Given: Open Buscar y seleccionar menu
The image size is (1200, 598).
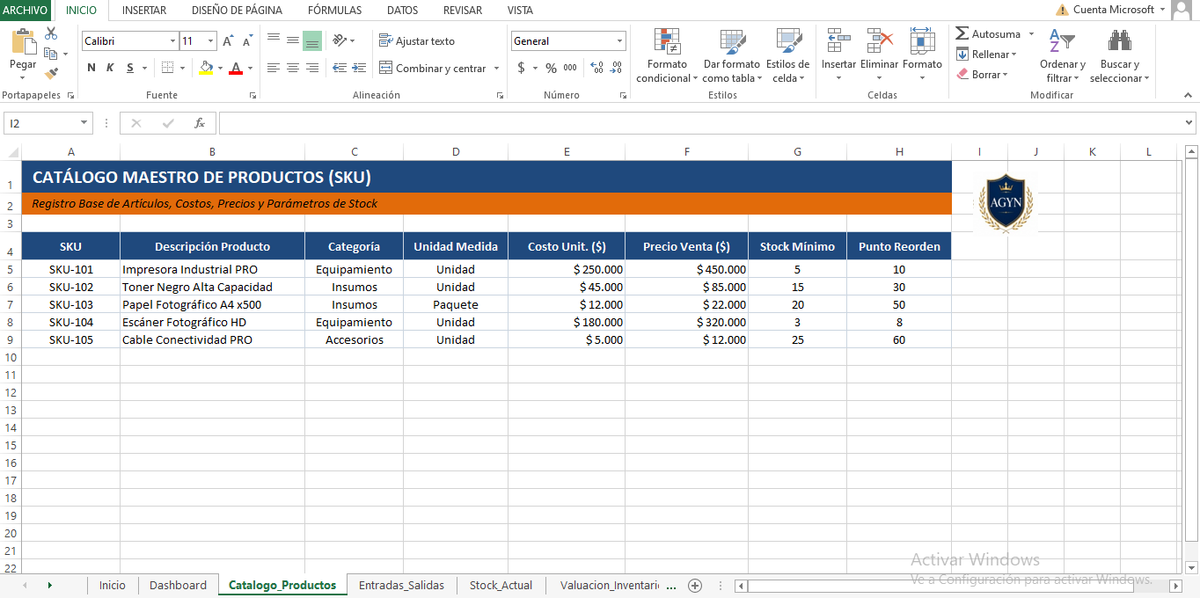Looking at the screenshot, I should tap(1120, 55).
